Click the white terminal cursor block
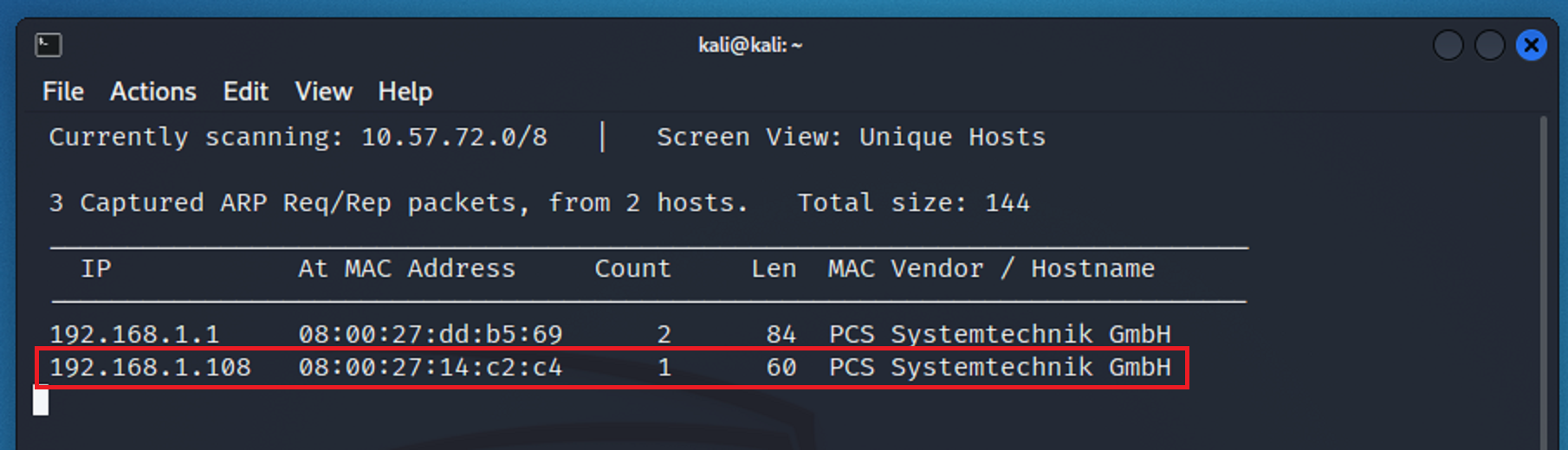 point(41,401)
